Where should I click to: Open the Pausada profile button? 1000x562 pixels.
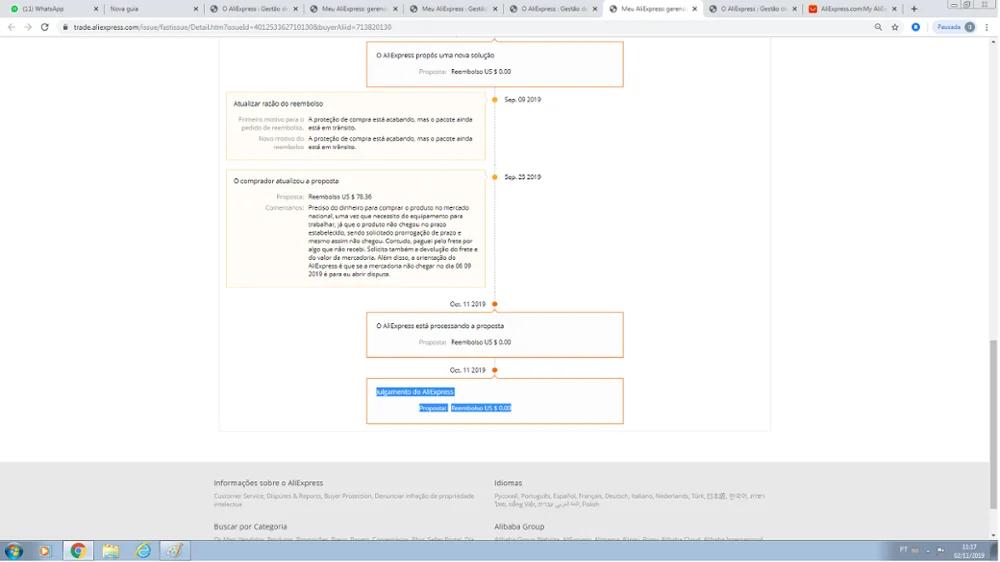(955, 27)
